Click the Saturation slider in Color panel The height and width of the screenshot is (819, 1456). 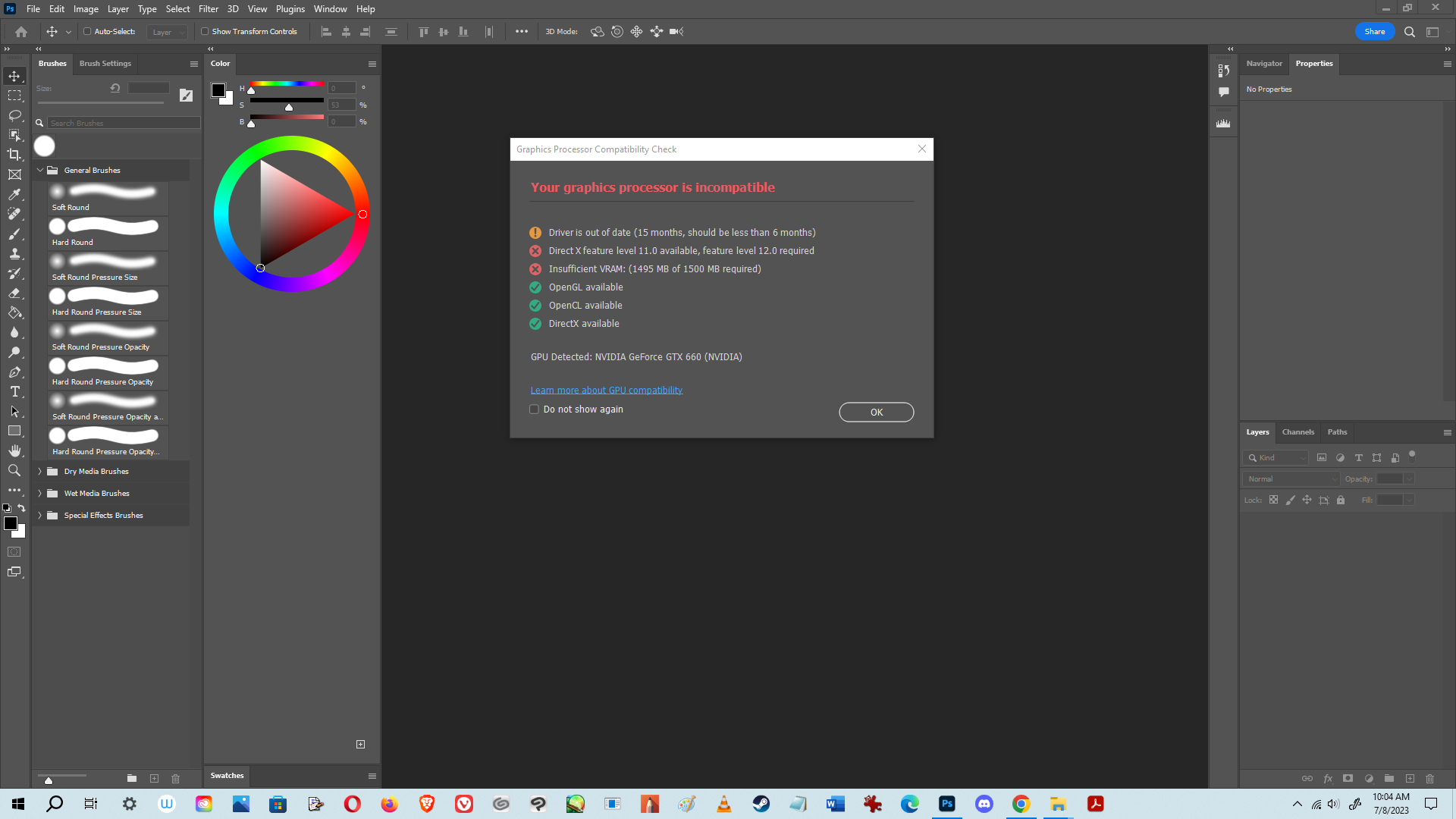[287, 101]
